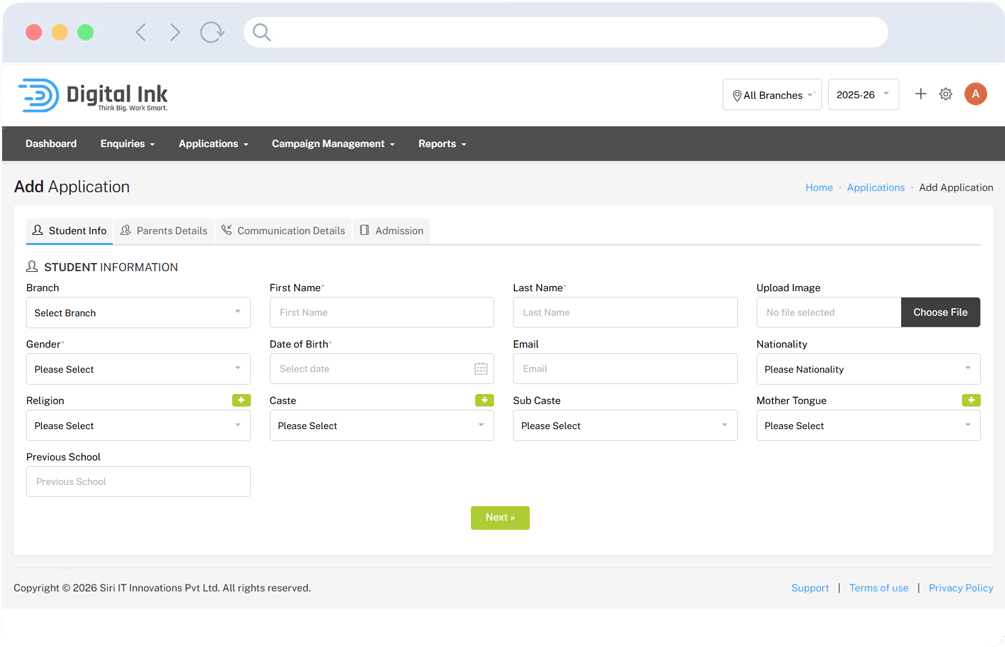Click the plus icon in the header

pyautogui.click(x=921, y=94)
